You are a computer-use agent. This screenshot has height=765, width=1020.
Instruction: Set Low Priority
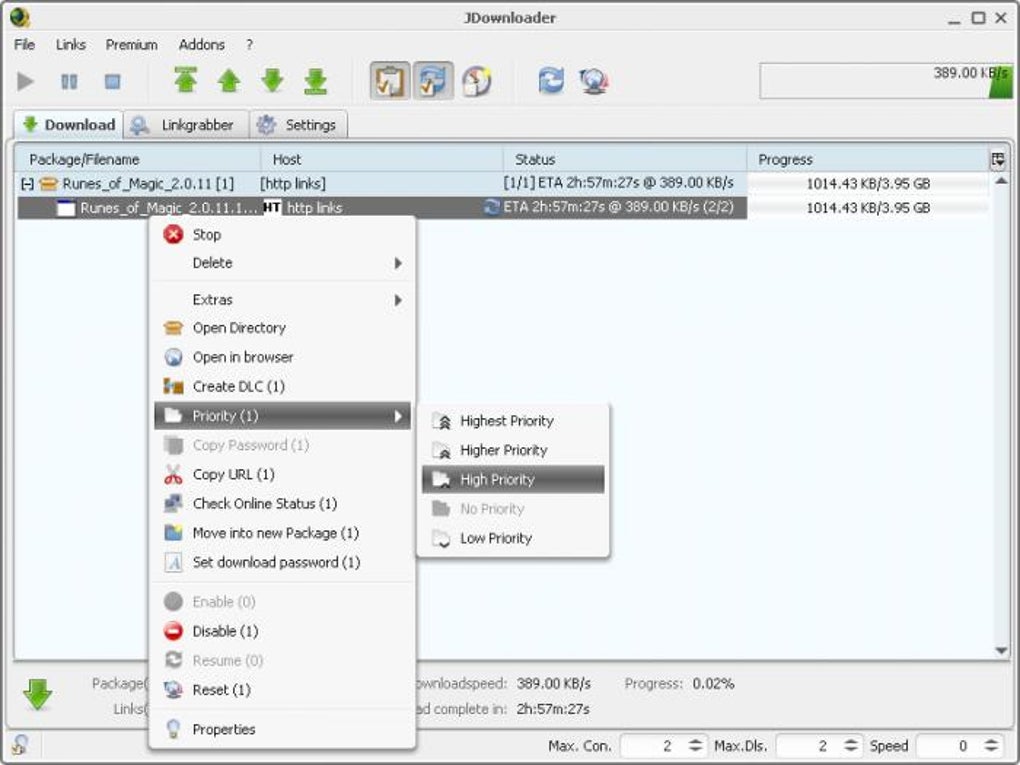coord(513,538)
